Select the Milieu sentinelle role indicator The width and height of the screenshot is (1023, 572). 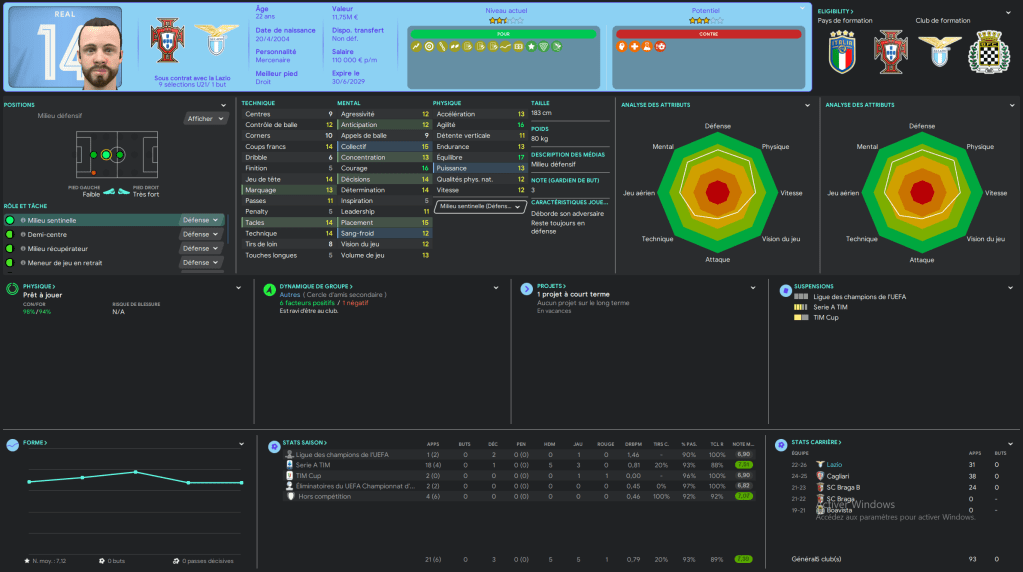click(10, 220)
